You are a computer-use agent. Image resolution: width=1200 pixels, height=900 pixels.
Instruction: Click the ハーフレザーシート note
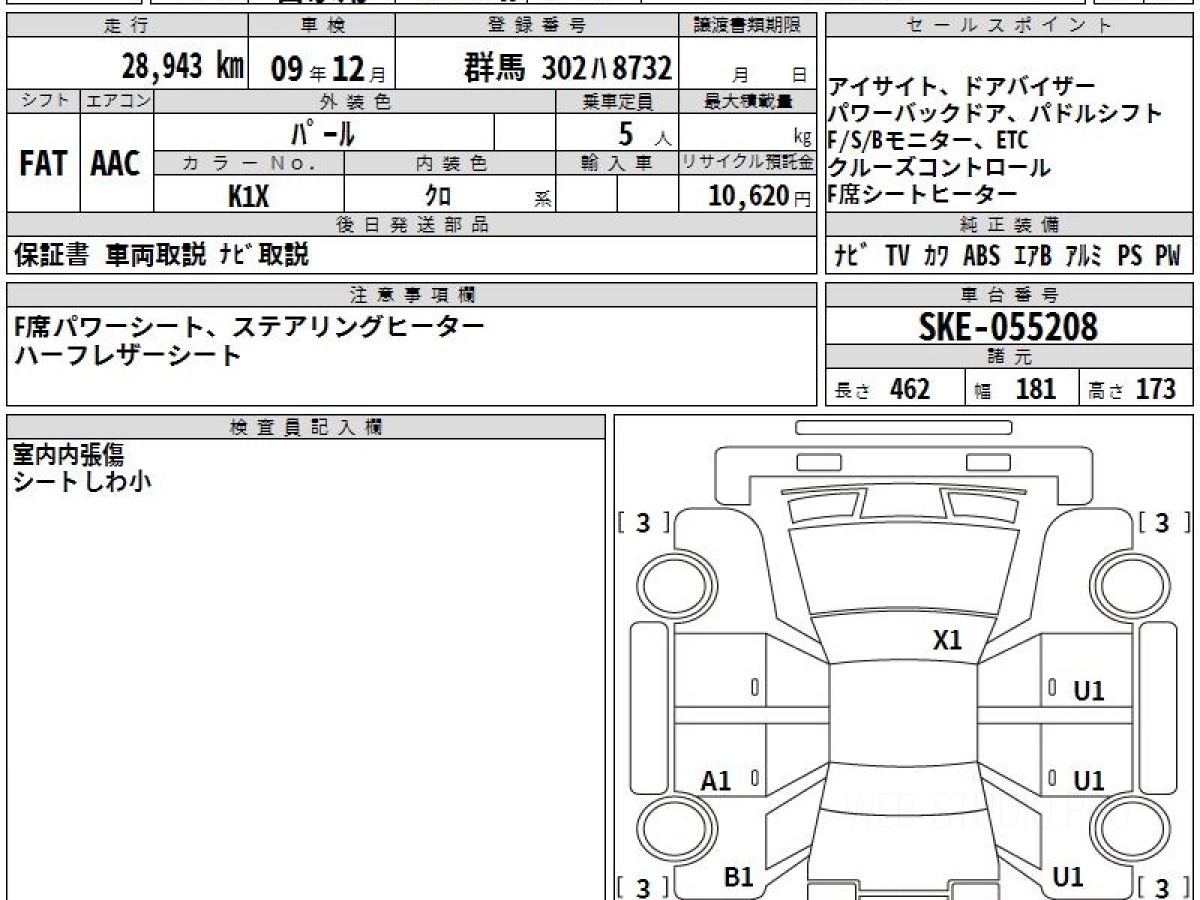pos(127,354)
